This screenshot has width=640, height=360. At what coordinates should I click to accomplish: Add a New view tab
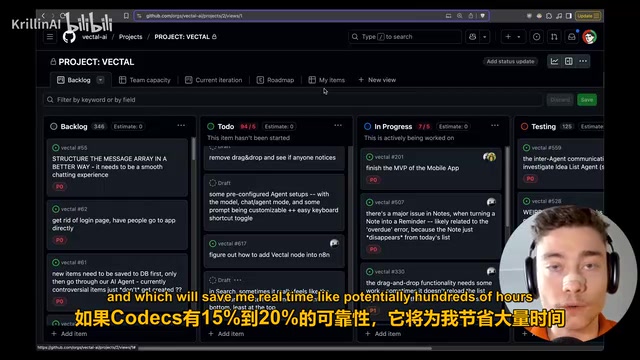377,80
